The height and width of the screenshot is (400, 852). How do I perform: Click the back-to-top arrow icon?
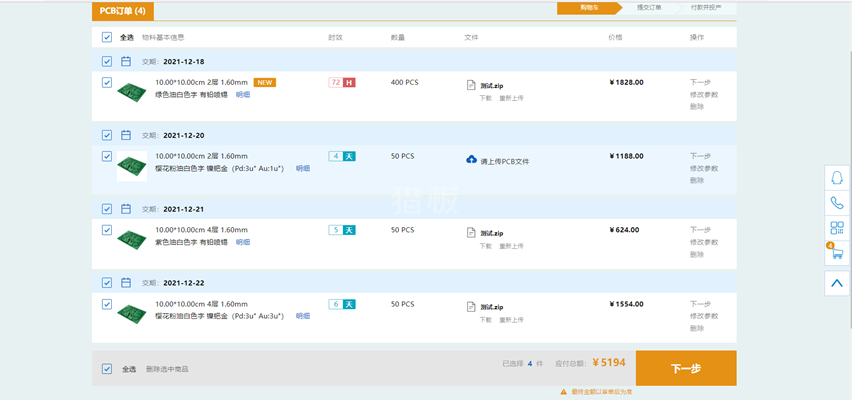point(837,283)
